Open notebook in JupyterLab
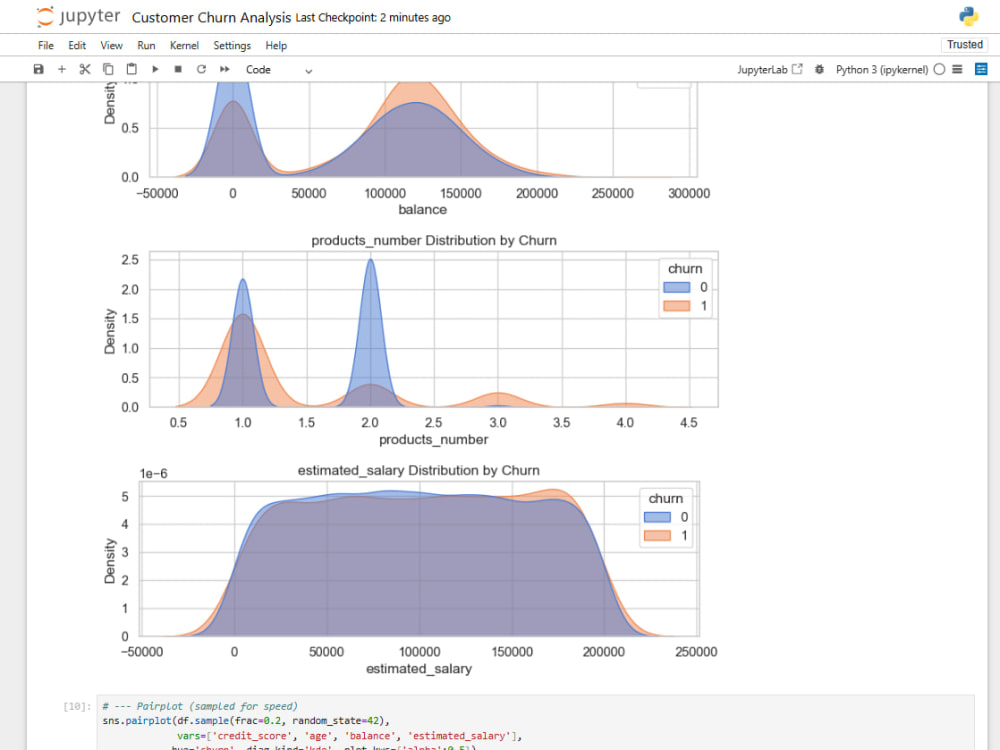This screenshot has width=1000, height=750. 770,70
